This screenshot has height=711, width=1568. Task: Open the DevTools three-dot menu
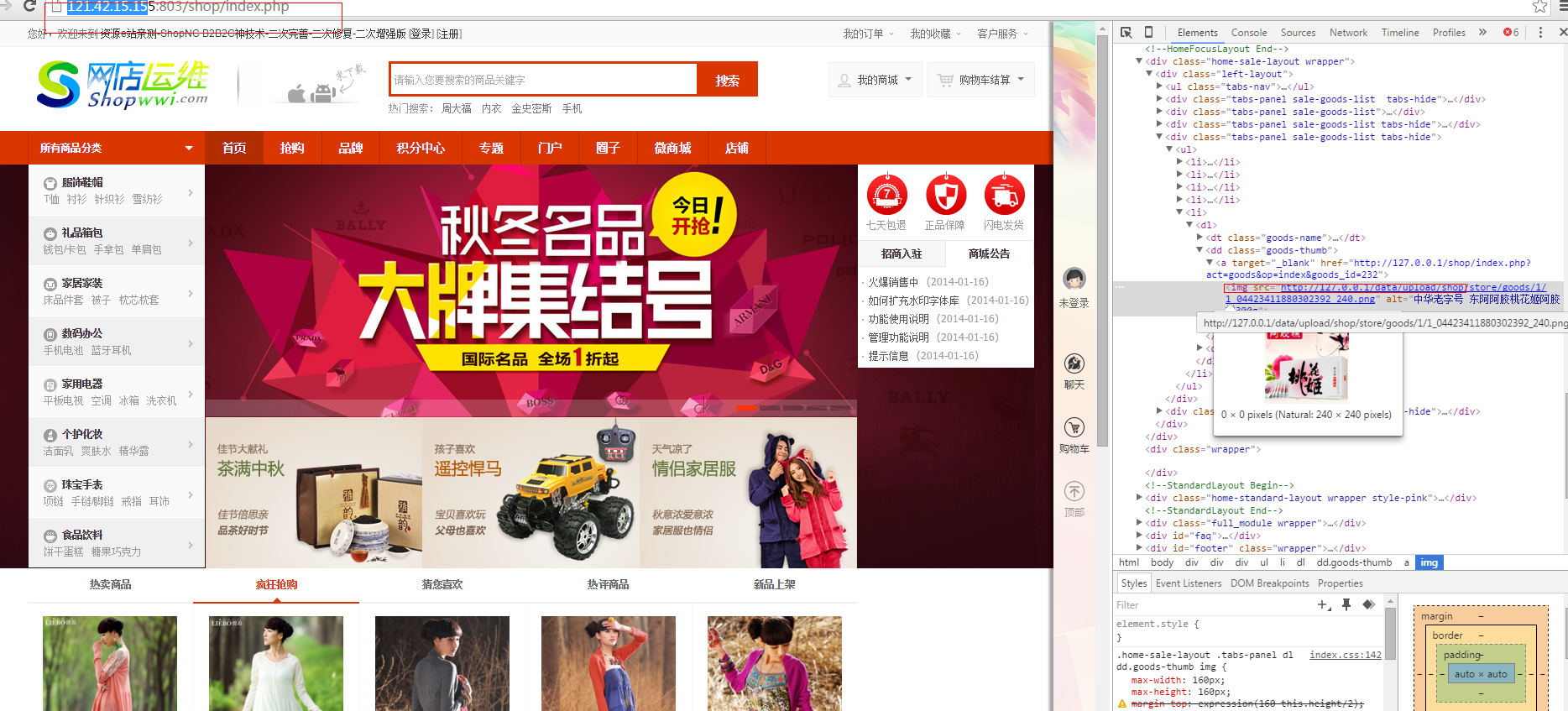pos(1540,32)
